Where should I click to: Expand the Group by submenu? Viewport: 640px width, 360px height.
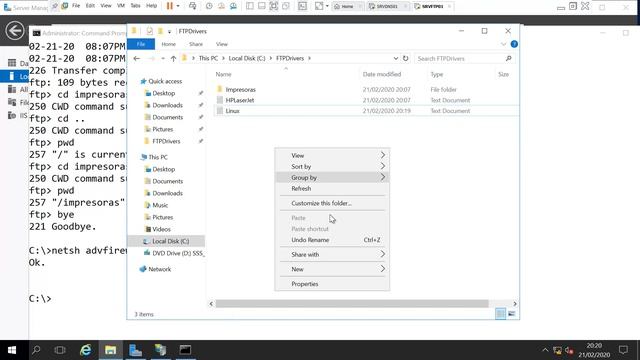point(383,177)
